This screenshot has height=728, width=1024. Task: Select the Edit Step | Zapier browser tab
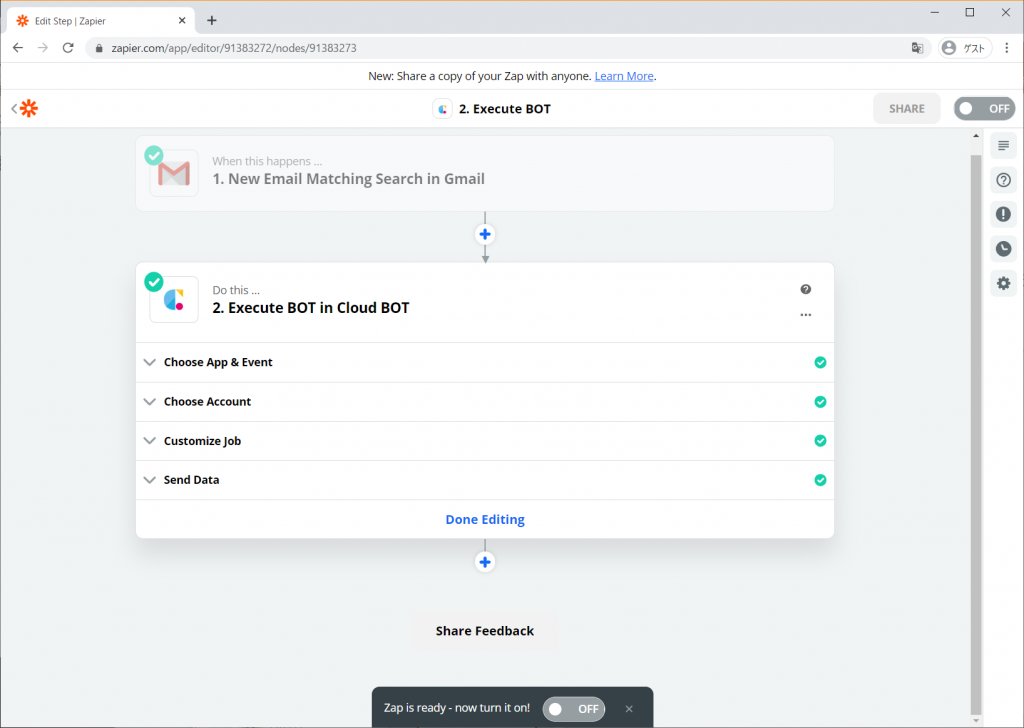point(101,21)
